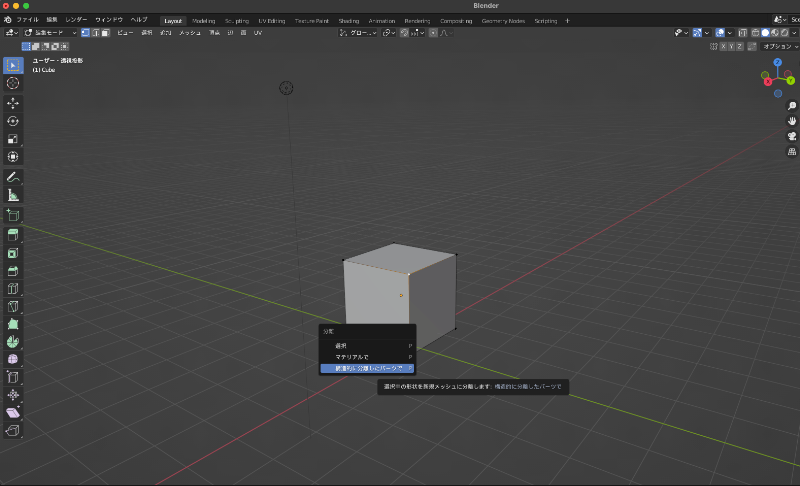Screen dimensions: 800x486
Task: Choose the highlighted loose parts entry
Action: 367,368
